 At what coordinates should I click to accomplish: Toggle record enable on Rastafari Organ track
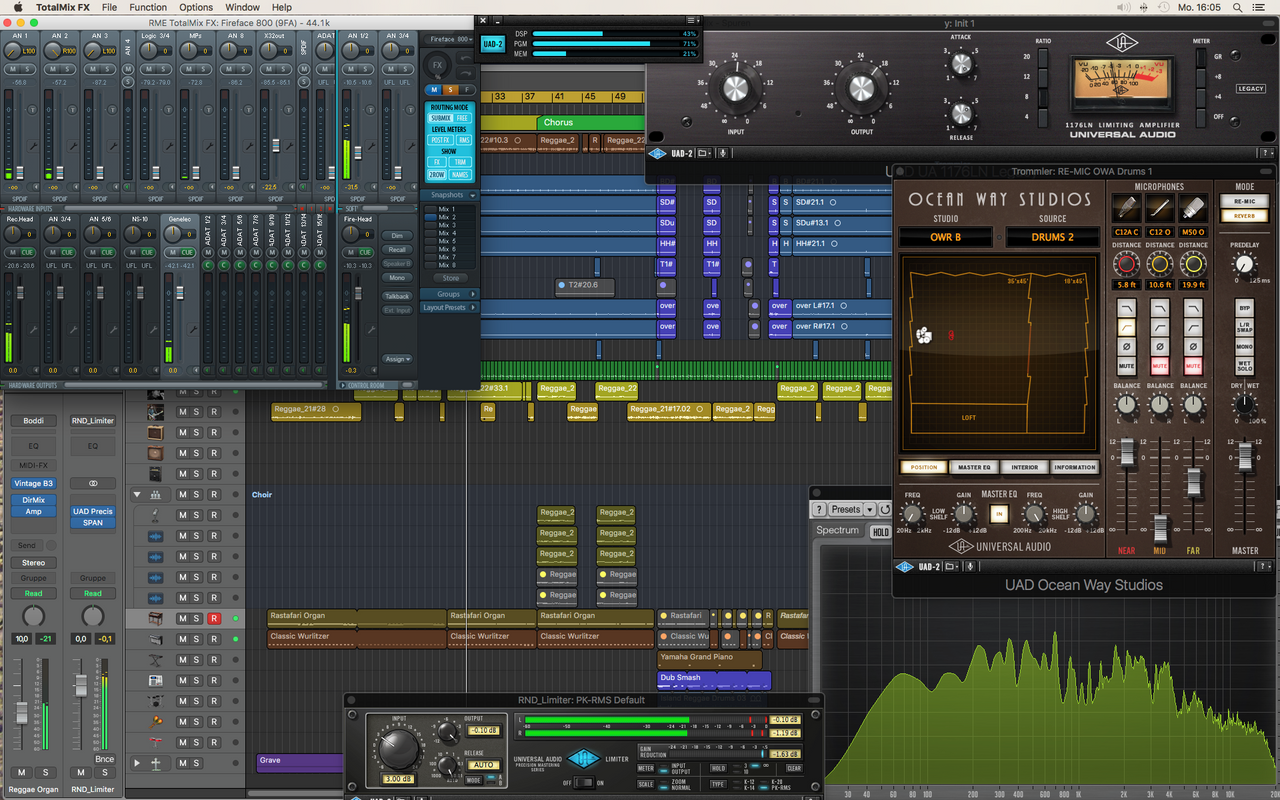[x=213, y=618]
